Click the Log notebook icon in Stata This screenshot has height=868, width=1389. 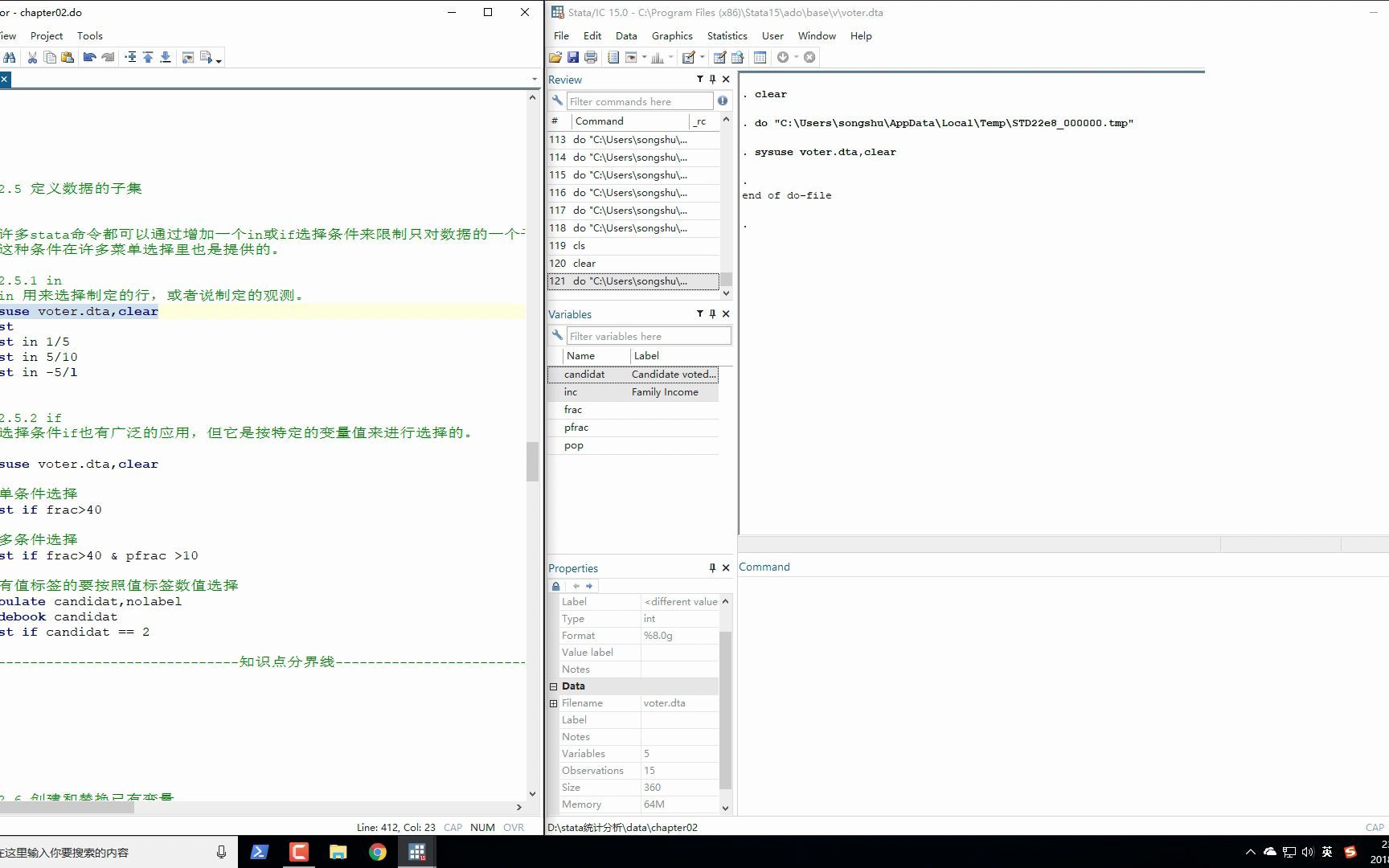pyautogui.click(x=613, y=57)
